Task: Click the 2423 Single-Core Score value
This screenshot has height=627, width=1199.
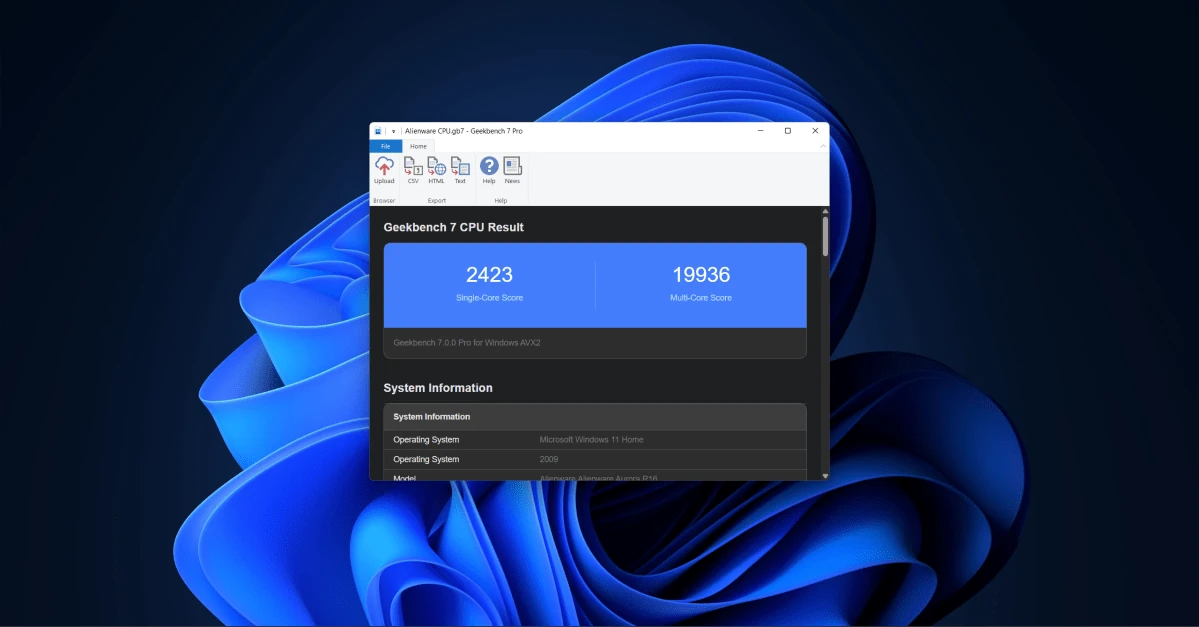Action: click(x=489, y=275)
